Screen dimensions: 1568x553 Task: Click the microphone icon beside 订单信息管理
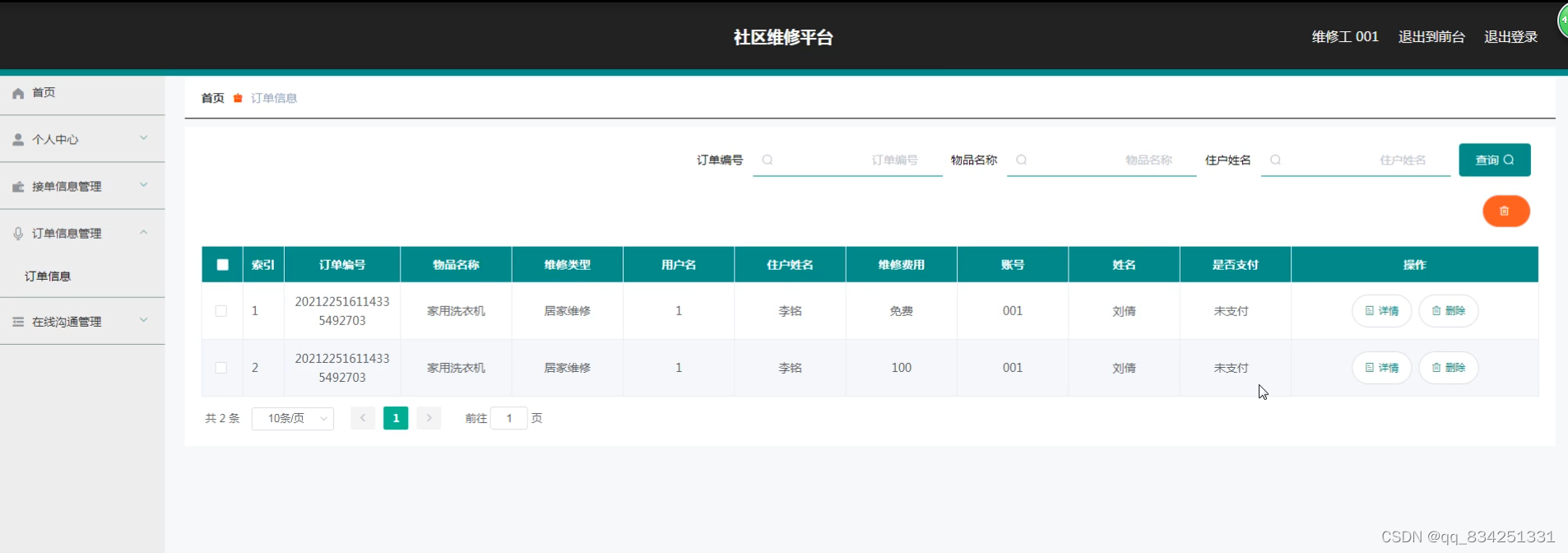(18, 234)
